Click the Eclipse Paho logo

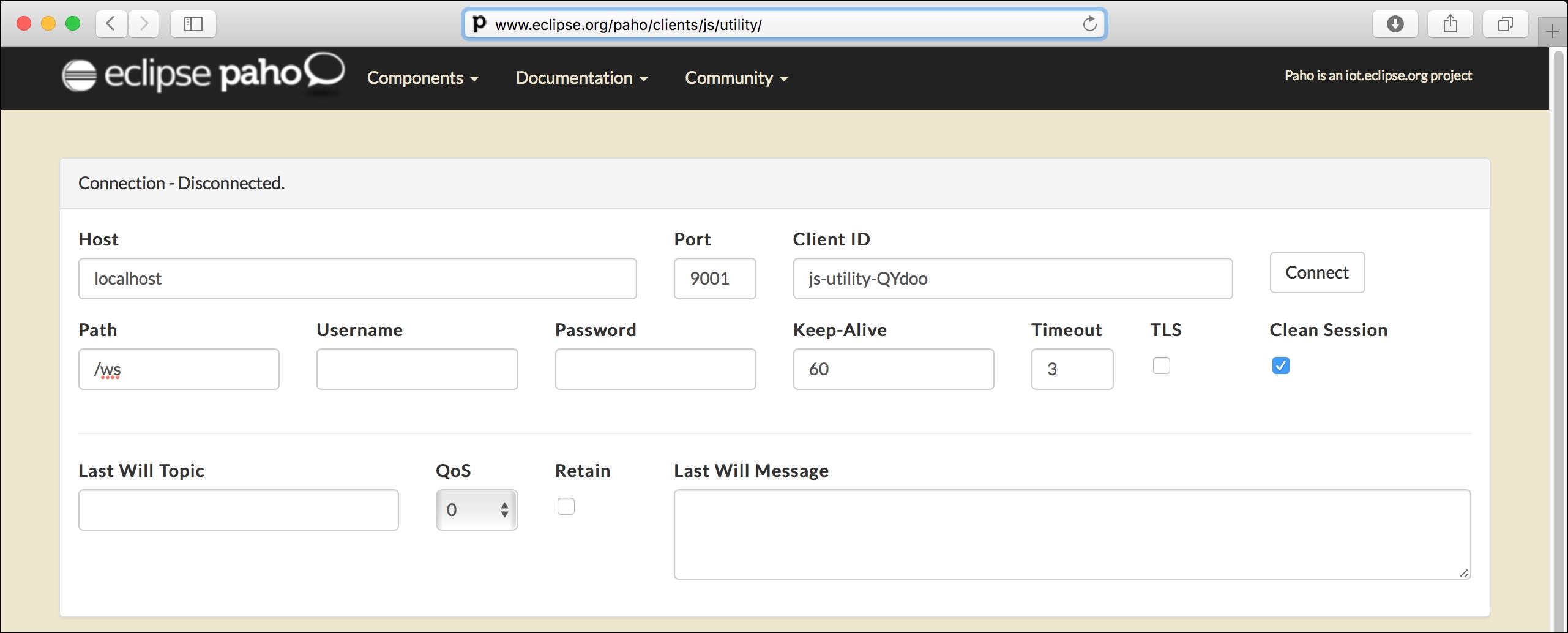coord(203,75)
